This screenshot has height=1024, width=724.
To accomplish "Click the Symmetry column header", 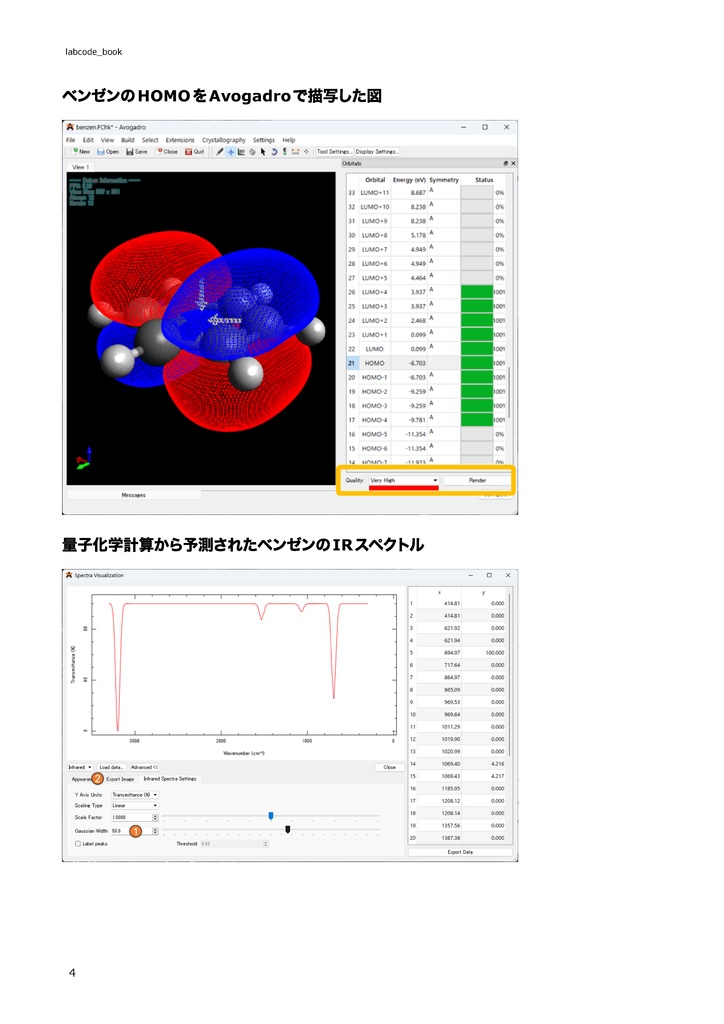I will [444, 180].
